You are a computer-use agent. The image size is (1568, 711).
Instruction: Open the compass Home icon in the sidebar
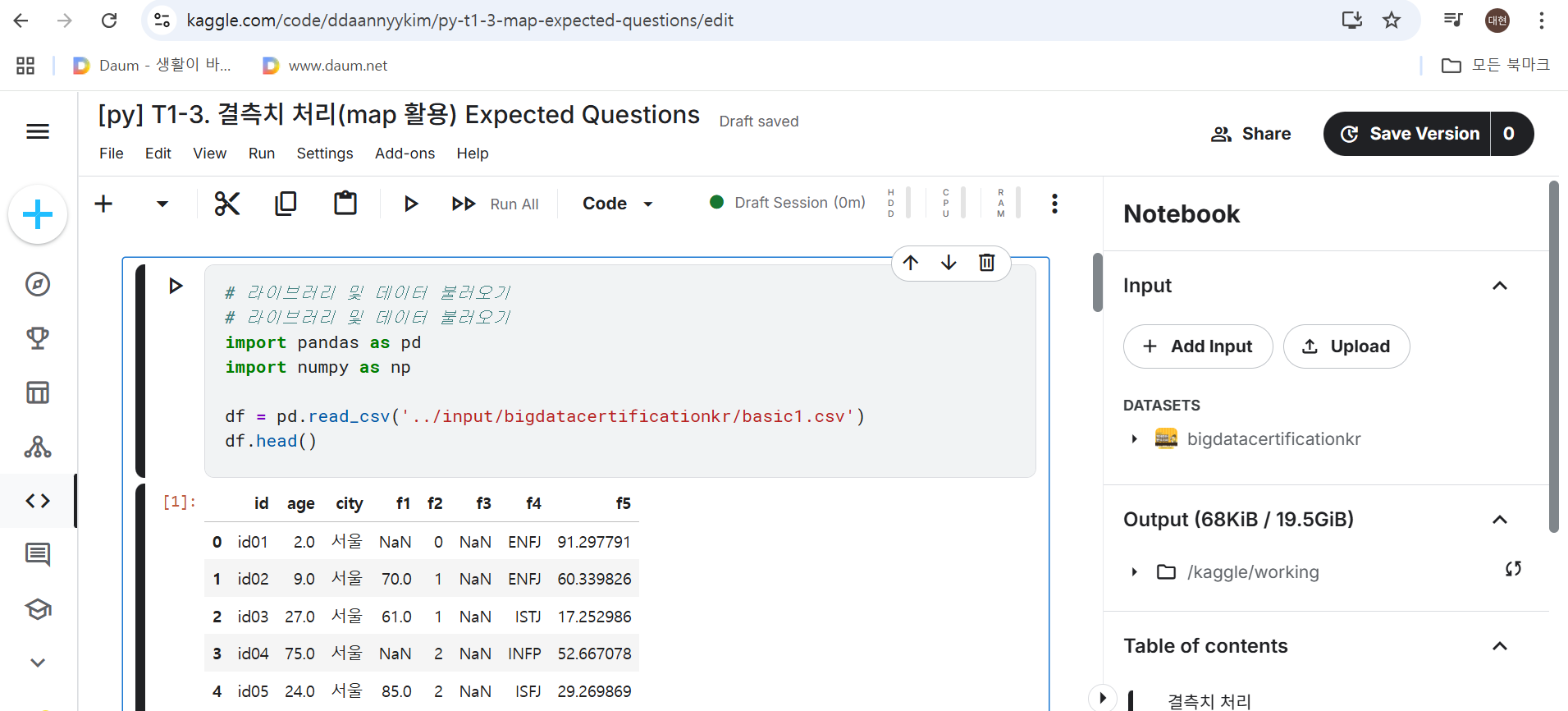click(x=38, y=284)
